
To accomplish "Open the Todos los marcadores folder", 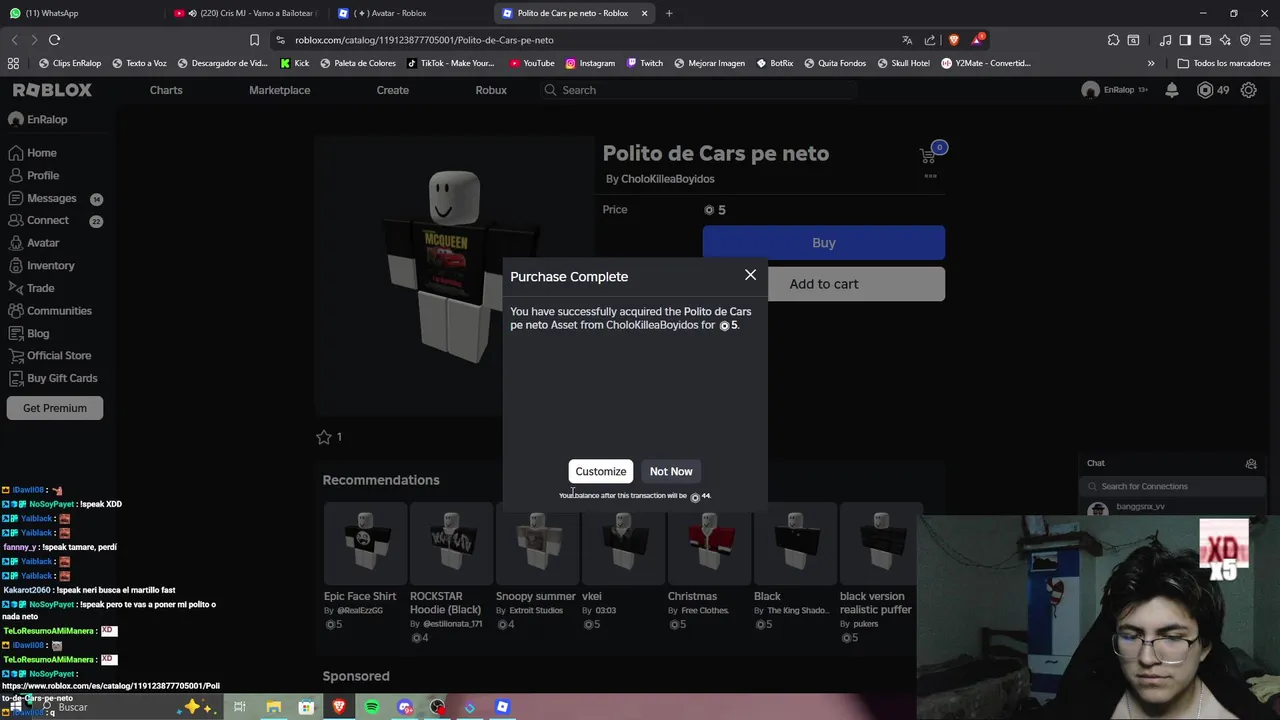I will [1224, 63].
